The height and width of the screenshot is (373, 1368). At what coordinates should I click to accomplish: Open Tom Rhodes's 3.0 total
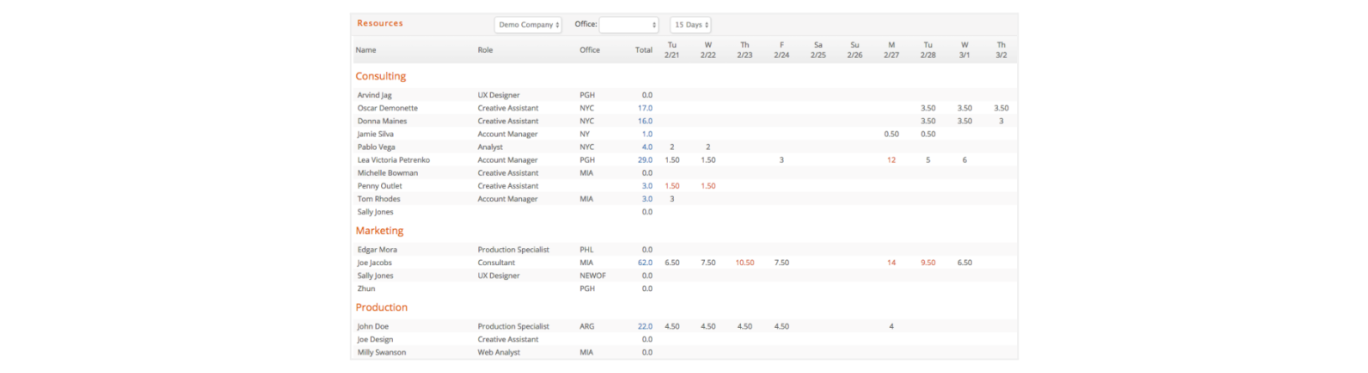(647, 199)
